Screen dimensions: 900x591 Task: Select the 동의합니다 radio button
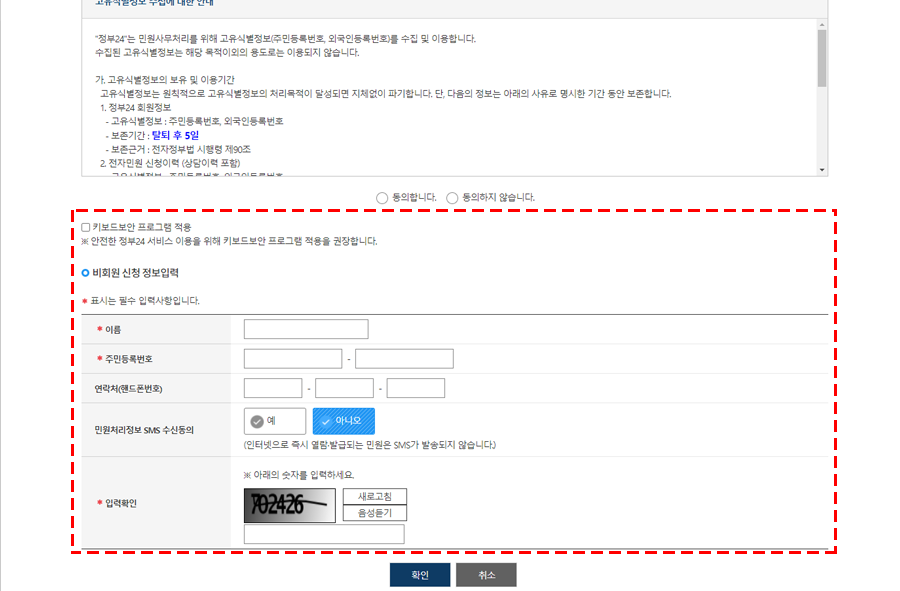(x=382, y=198)
